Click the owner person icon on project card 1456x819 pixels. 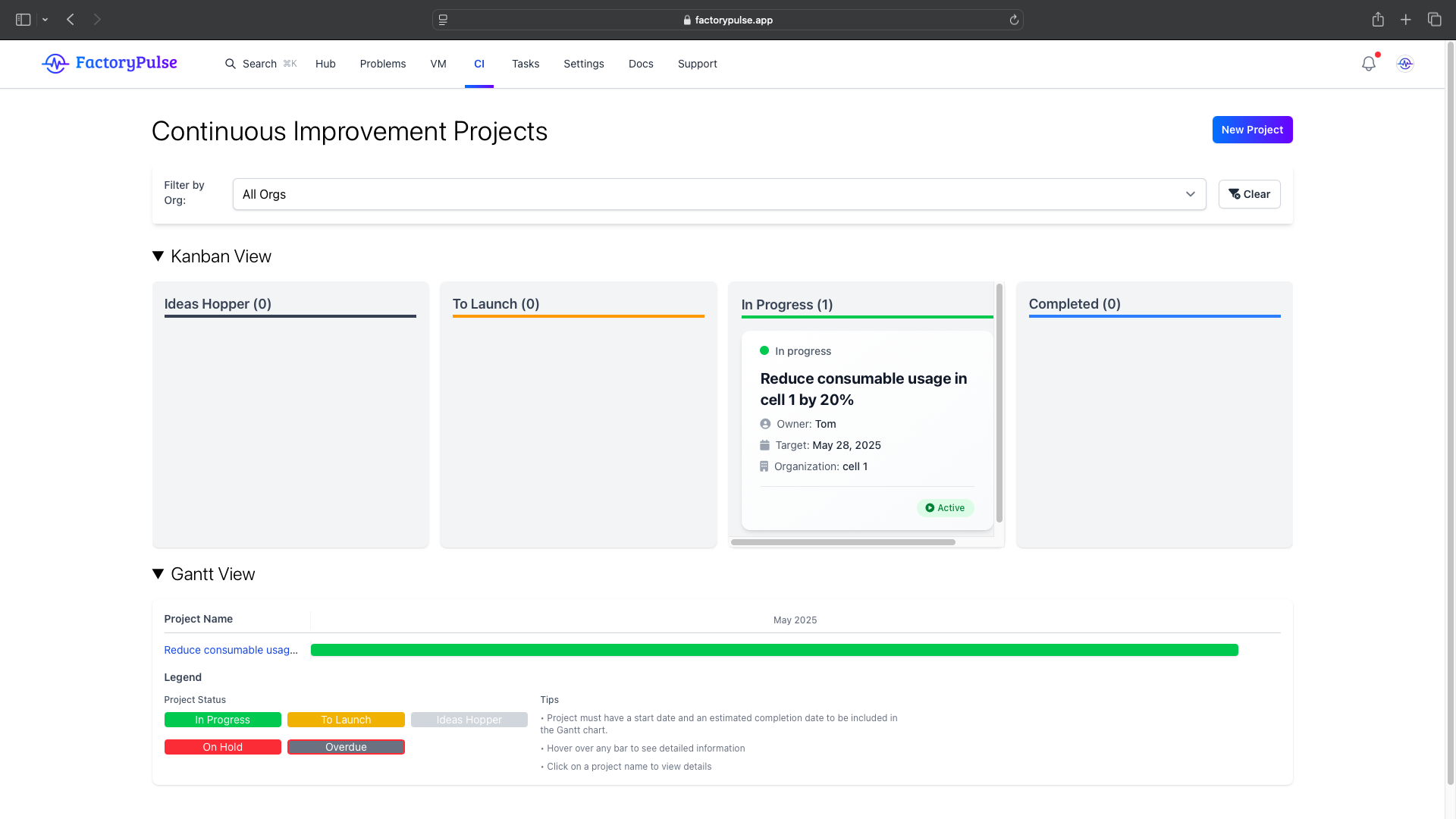point(765,424)
